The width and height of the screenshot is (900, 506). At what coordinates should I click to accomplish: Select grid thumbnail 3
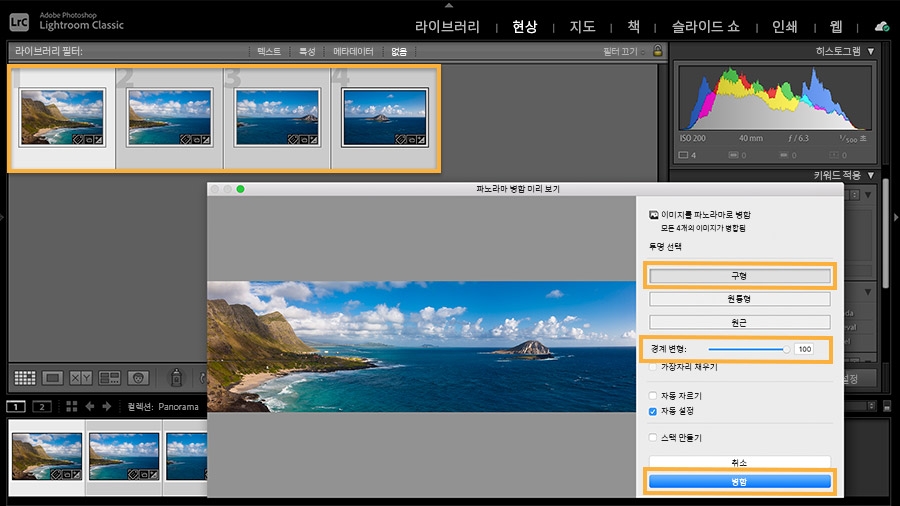point(277,118)
